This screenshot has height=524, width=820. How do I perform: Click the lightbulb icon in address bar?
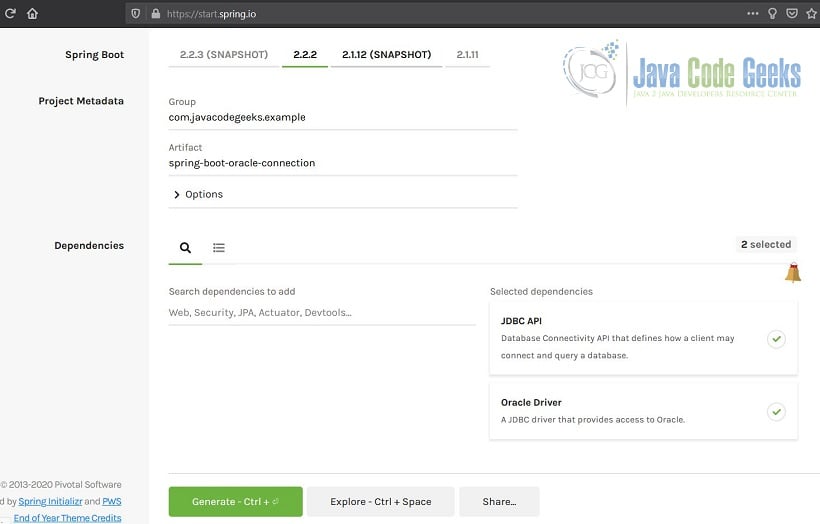click(772, 14)
